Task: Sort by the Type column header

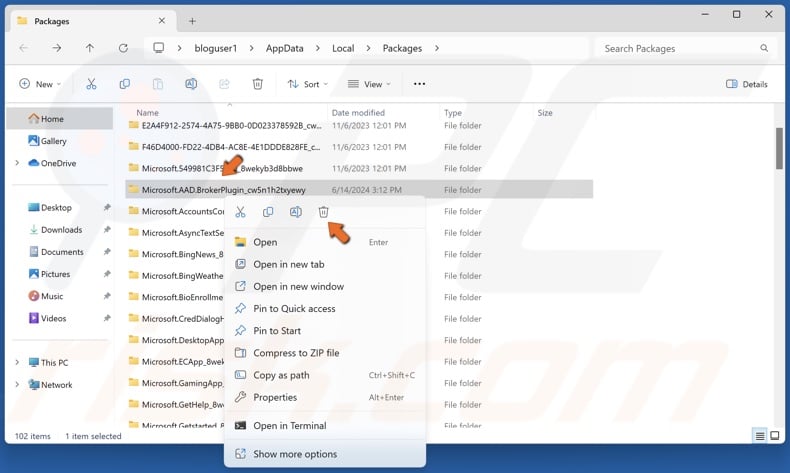Action: [452, 113]
